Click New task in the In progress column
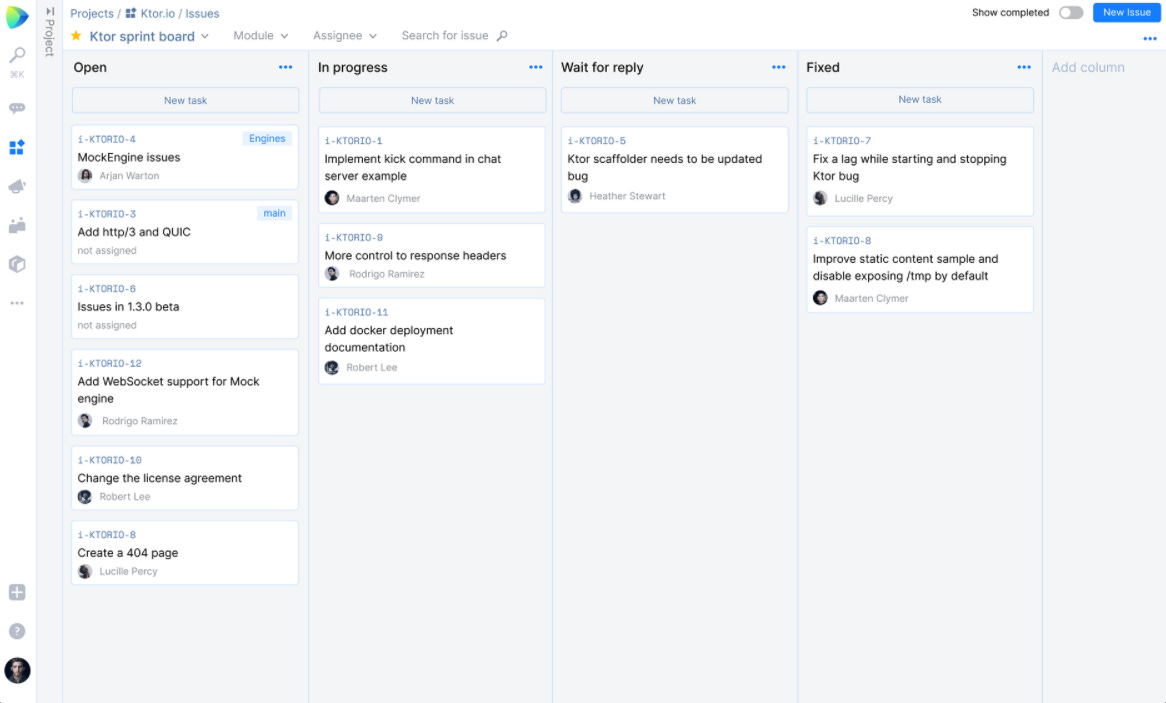 pyautogui.click(x=432, y=100)
